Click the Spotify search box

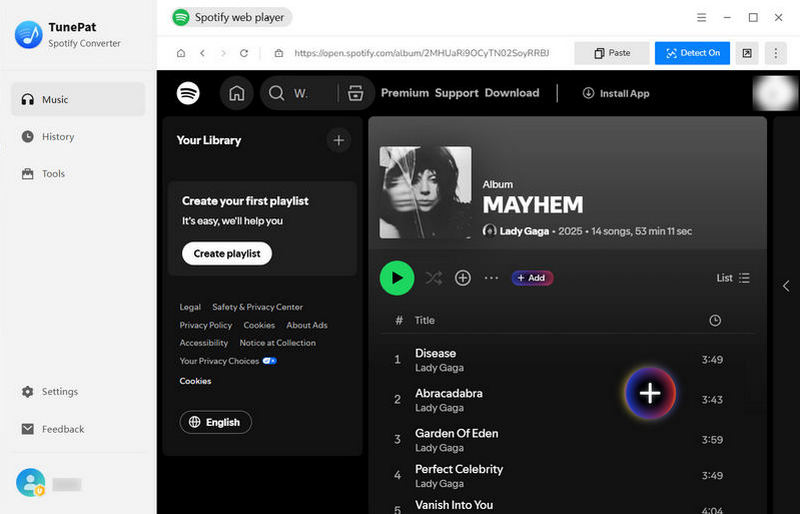click(301, 93)
